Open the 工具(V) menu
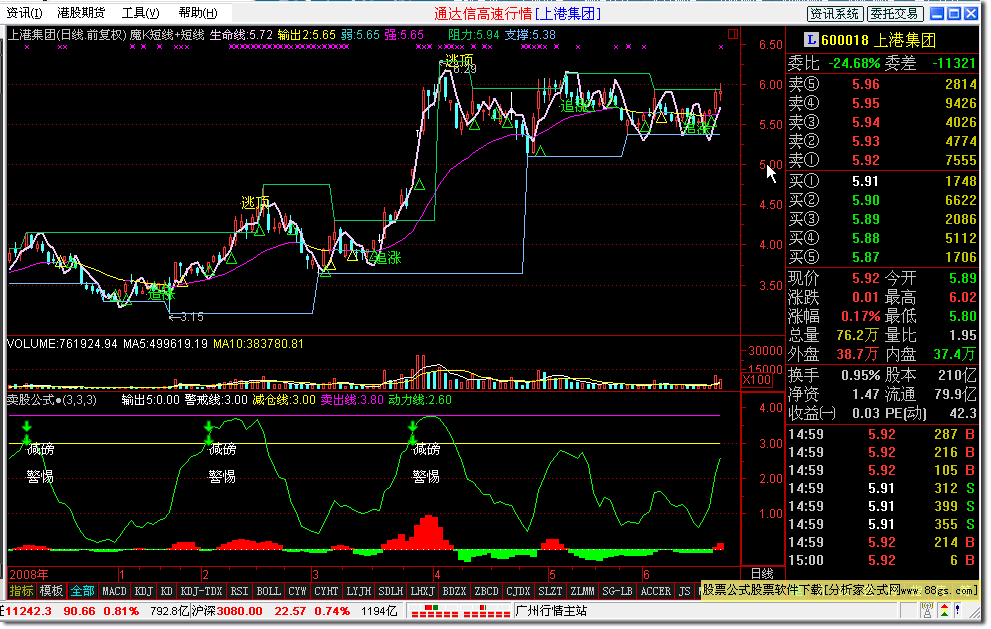This screenshot has height=629, width=991. pyautogui.click(x=140, y=13)
